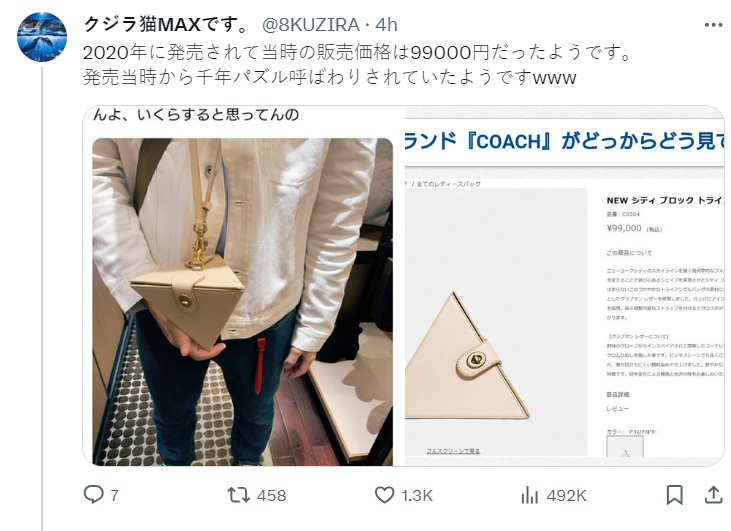Click the 7 replies count
This screenshot has width=731, height=531.
coord(114,495)
